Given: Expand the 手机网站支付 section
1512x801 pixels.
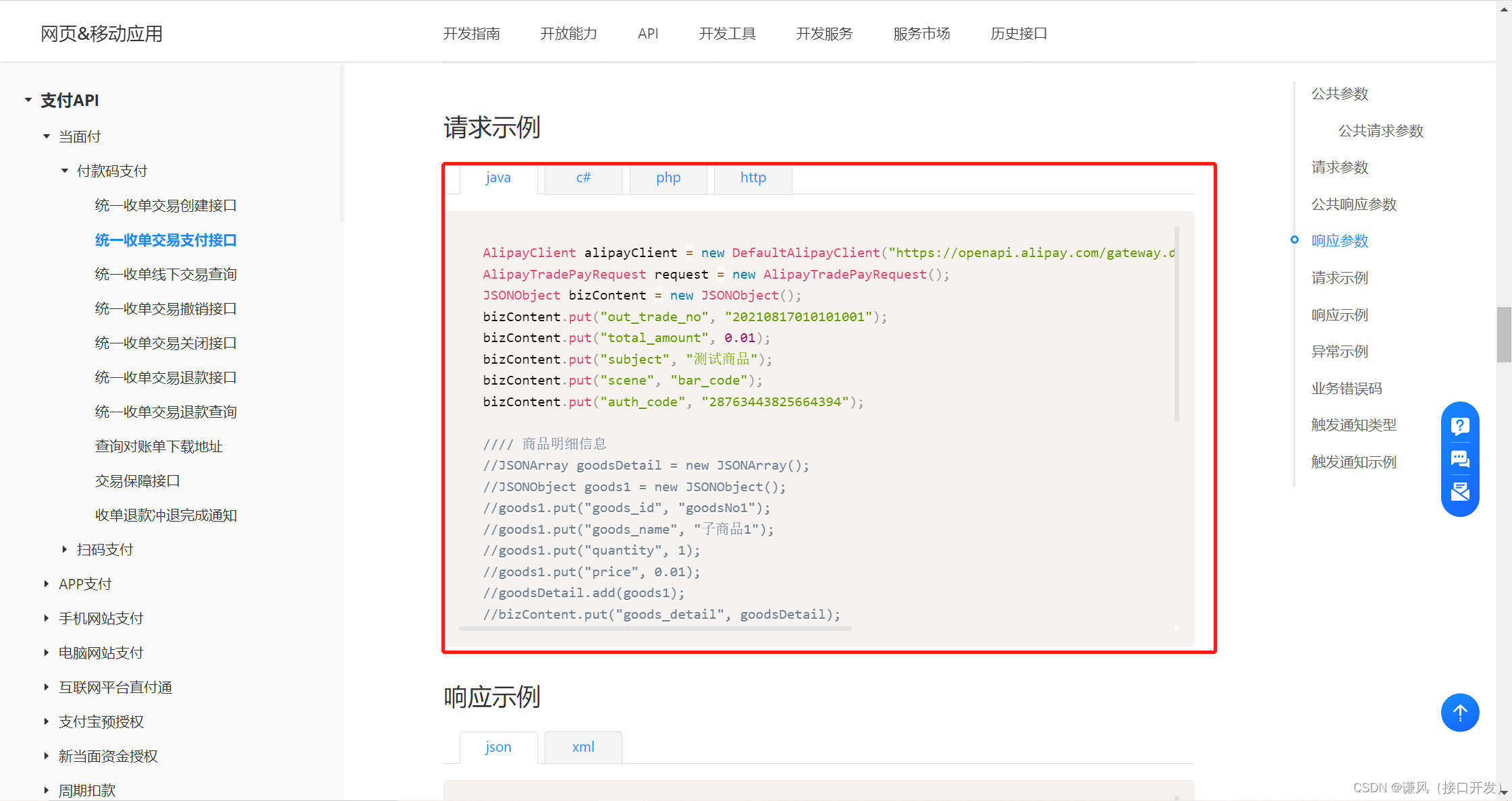Looking at the screenshot, I should click(x=47, y=618).
